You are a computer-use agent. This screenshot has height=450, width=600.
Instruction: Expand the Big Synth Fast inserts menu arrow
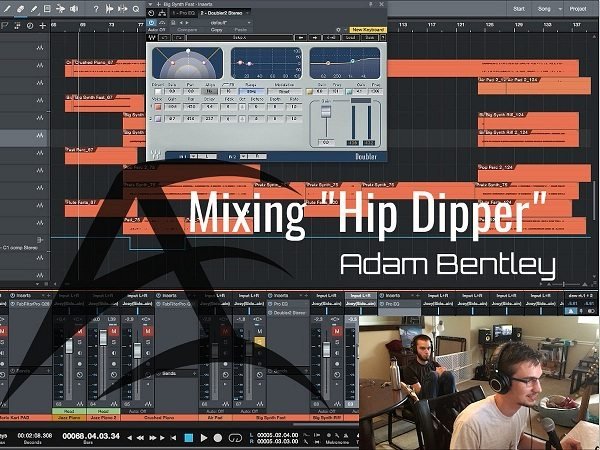[x=151, y=5]
